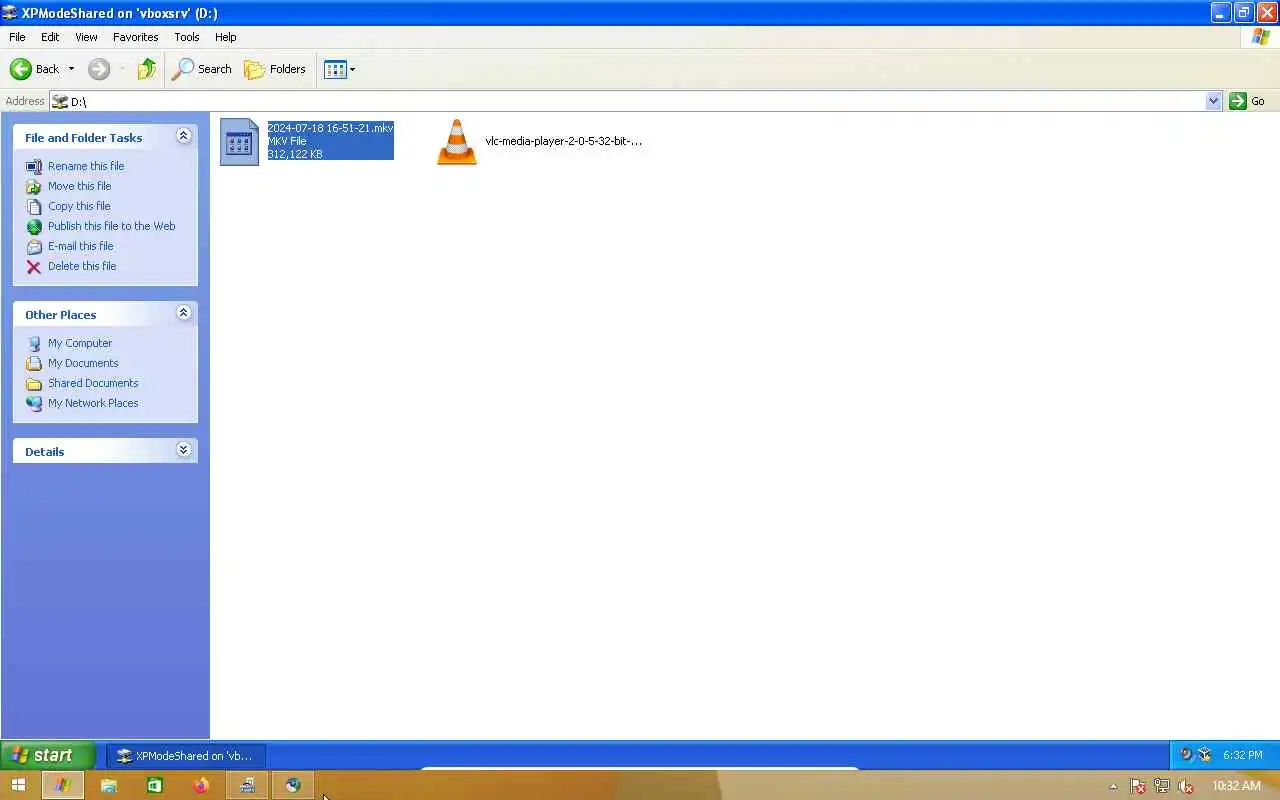The width and height of the screenshot is (1280, 800).
Task: Click the host network tray icon
Action: tap(1161, 787)
